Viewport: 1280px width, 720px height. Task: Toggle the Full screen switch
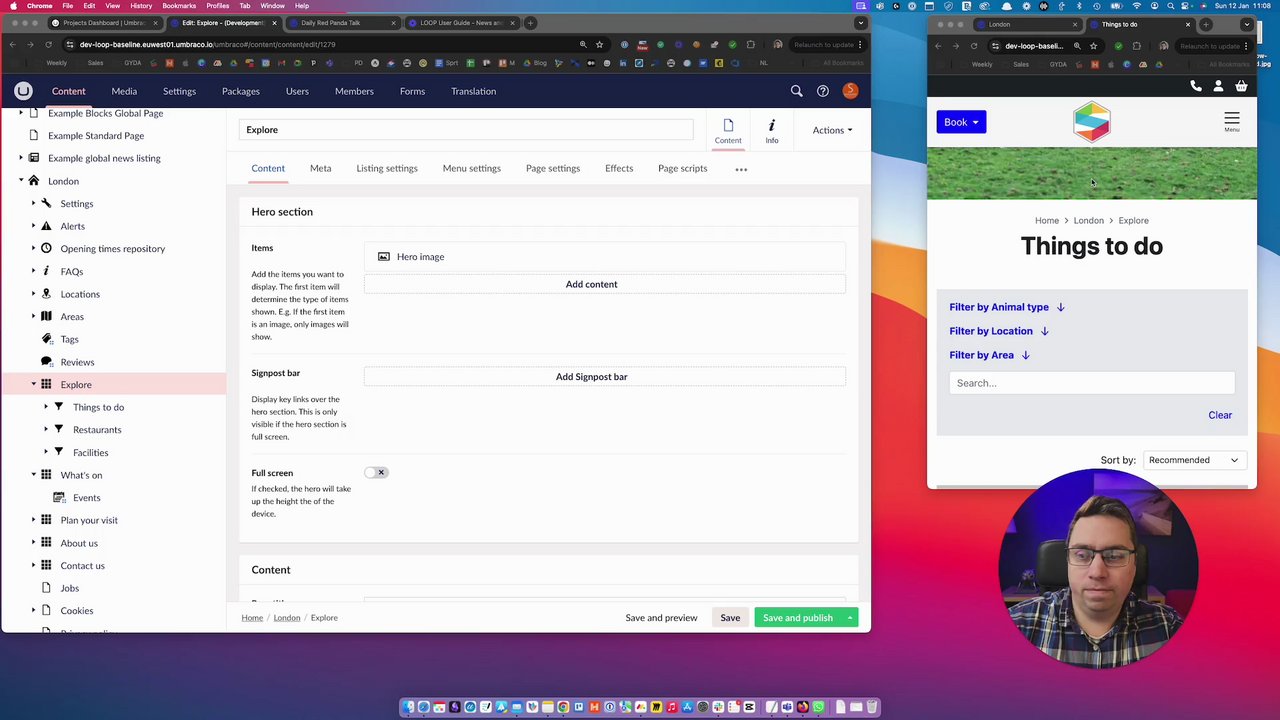376,472
